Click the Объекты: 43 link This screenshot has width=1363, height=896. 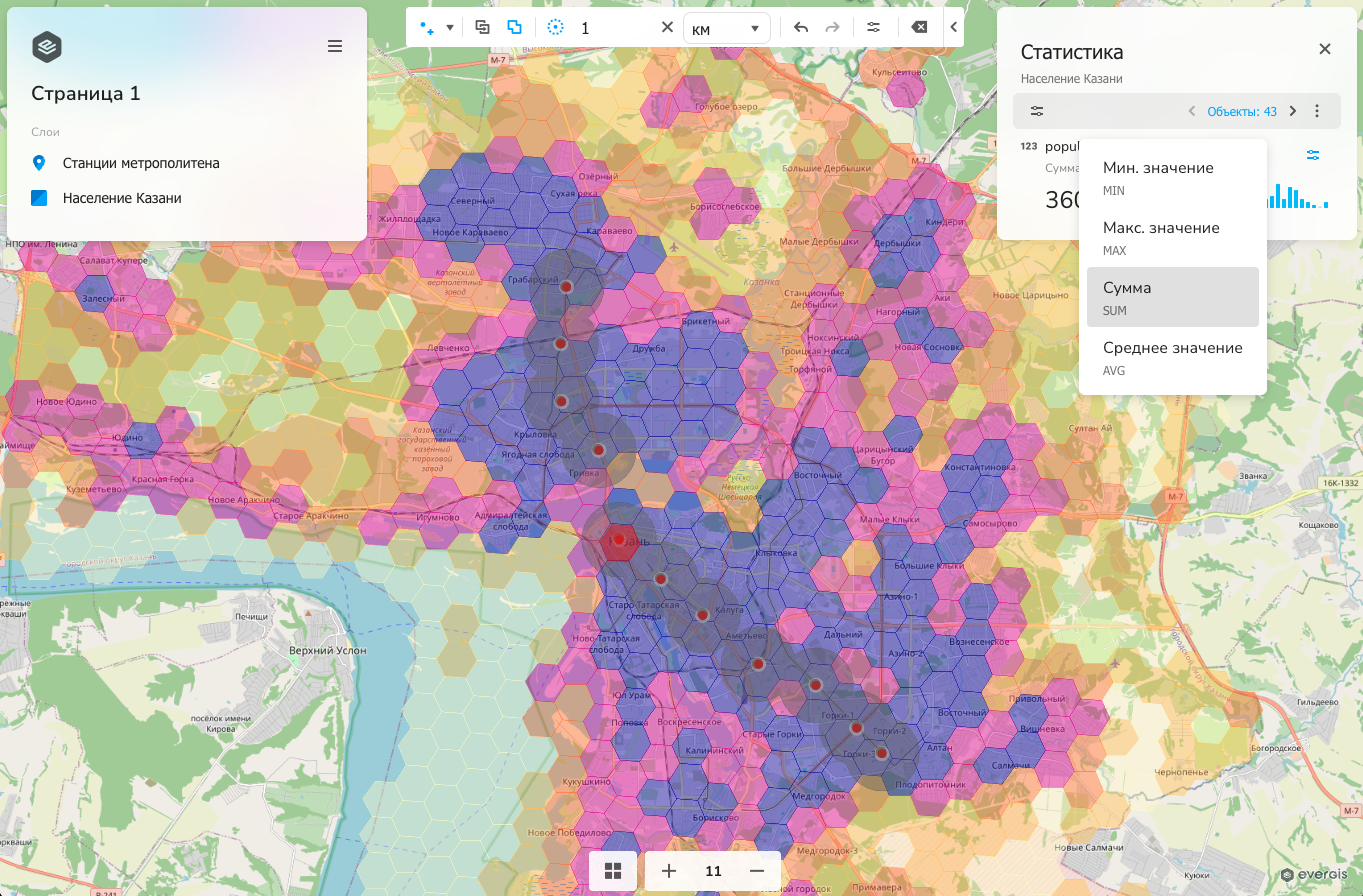tap(1242, 112)
